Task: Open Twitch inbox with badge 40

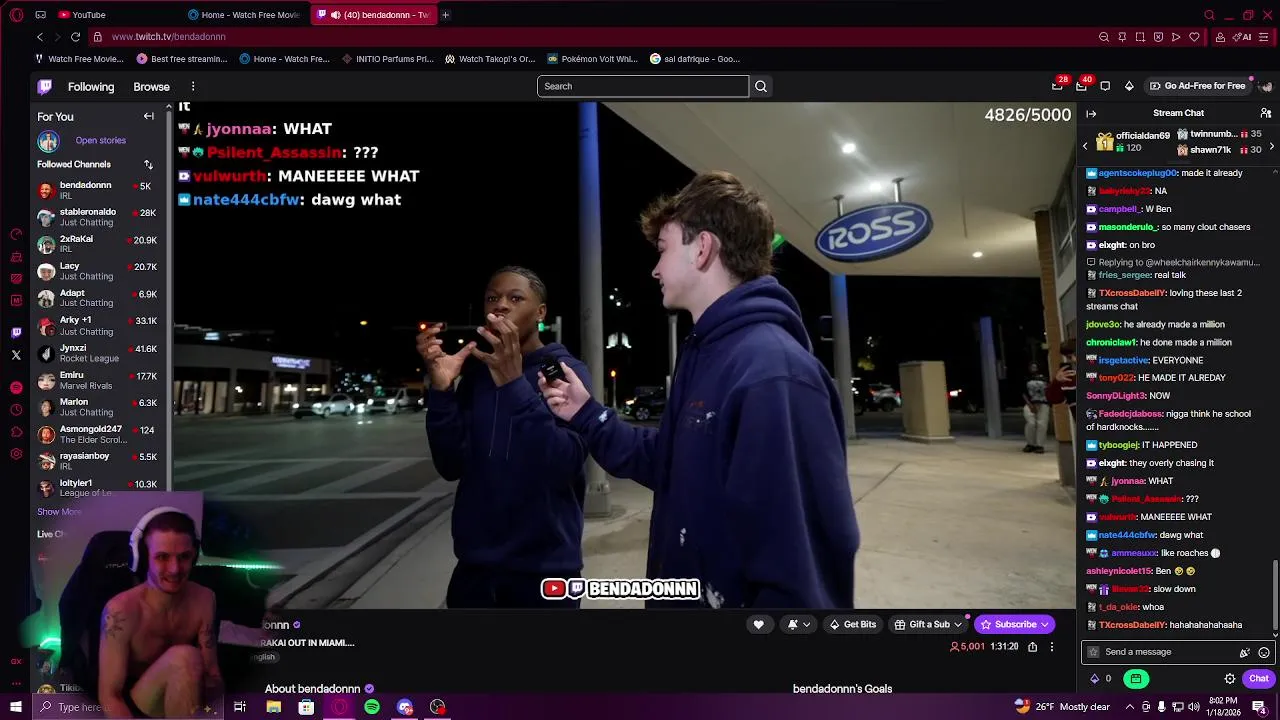Action: coord(1081,86)
